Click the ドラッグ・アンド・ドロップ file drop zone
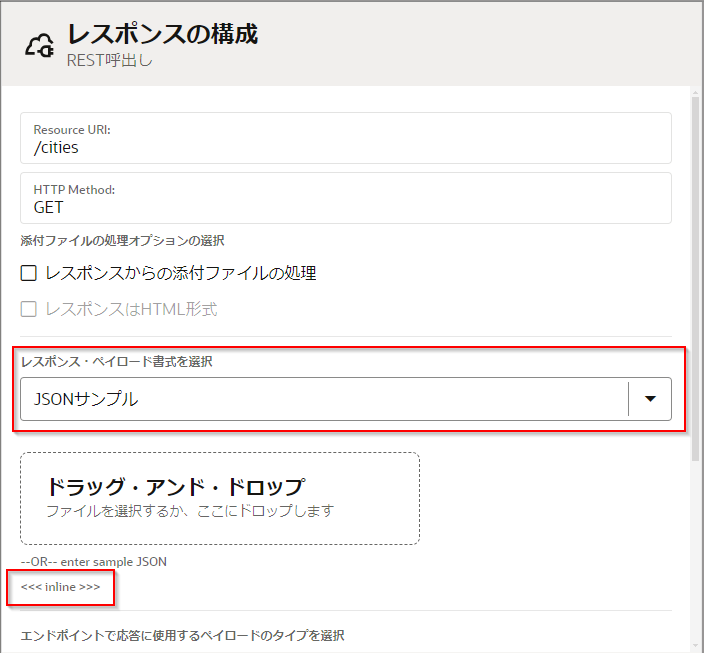The height and width of the screenshot is (653, 704). point(219,498)
